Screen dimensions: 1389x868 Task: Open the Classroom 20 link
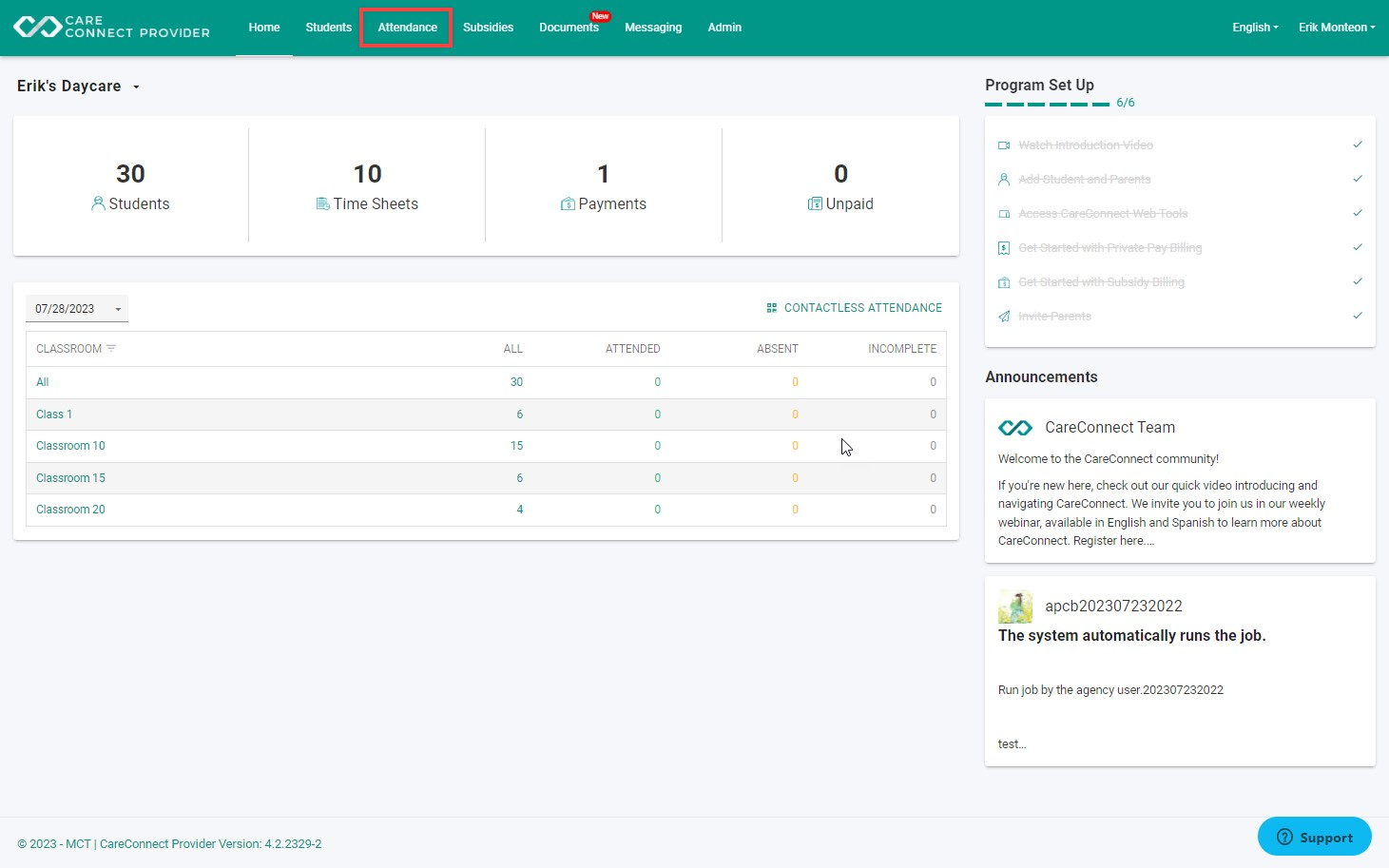click(x=70, y=510)
